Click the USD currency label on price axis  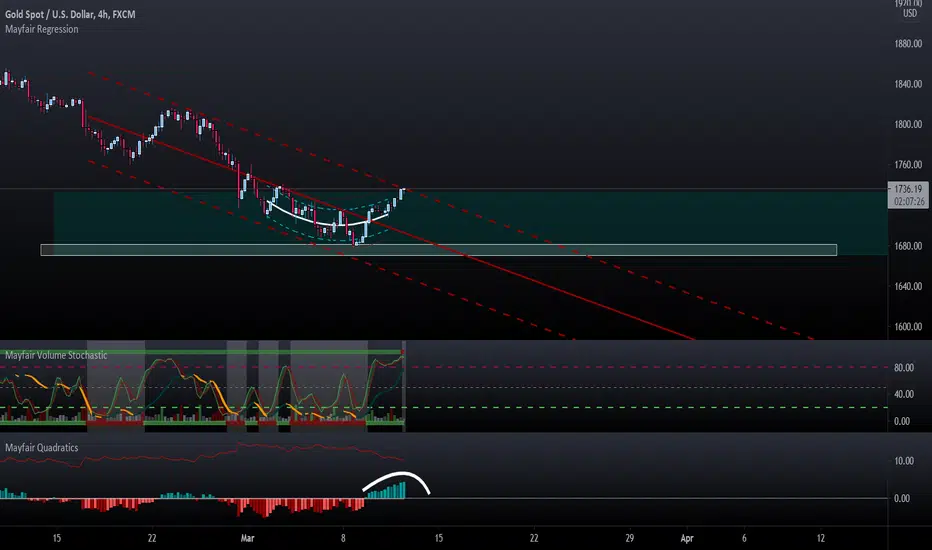(910, 14)
